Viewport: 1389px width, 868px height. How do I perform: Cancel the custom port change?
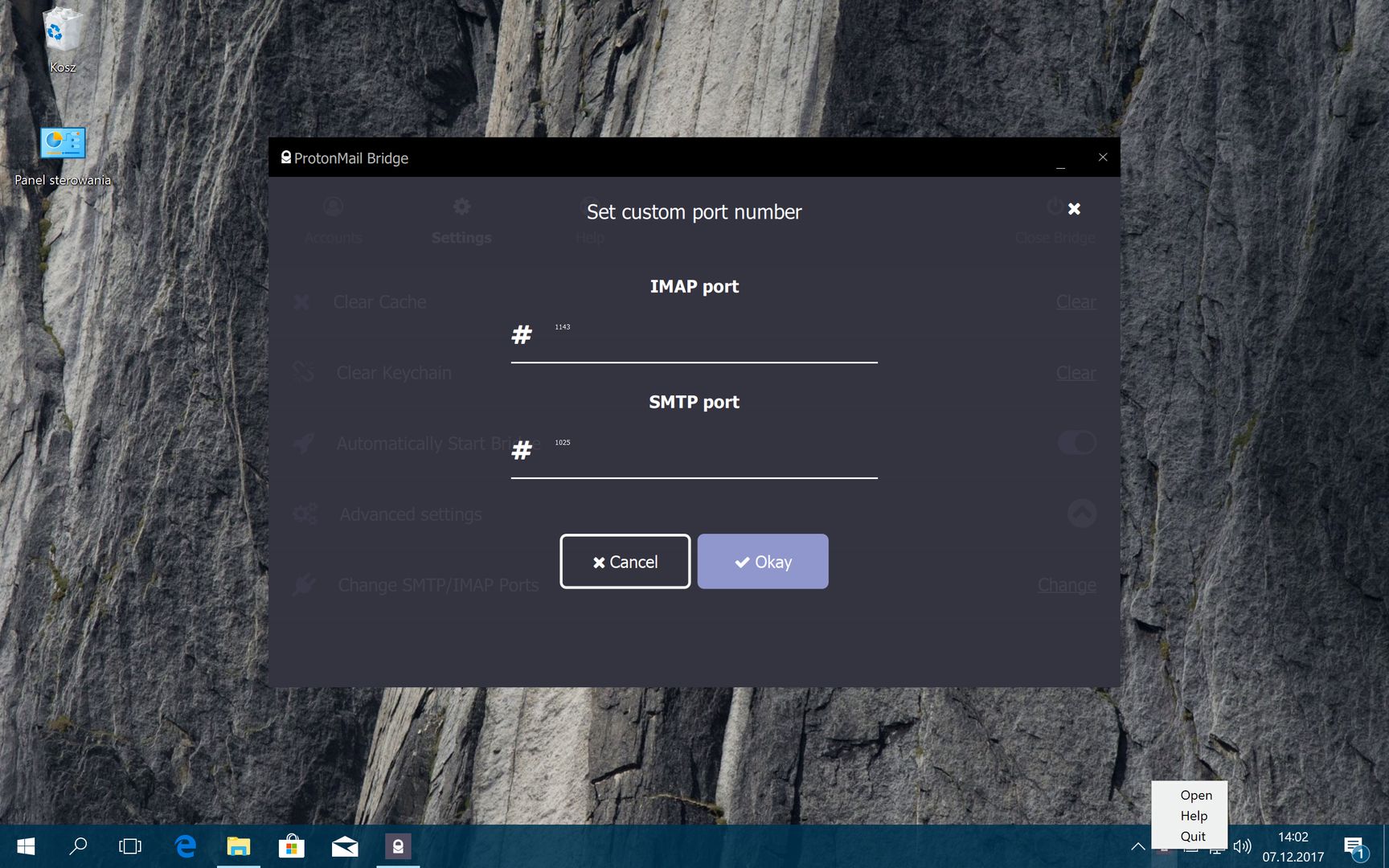(x=625, y=562)
